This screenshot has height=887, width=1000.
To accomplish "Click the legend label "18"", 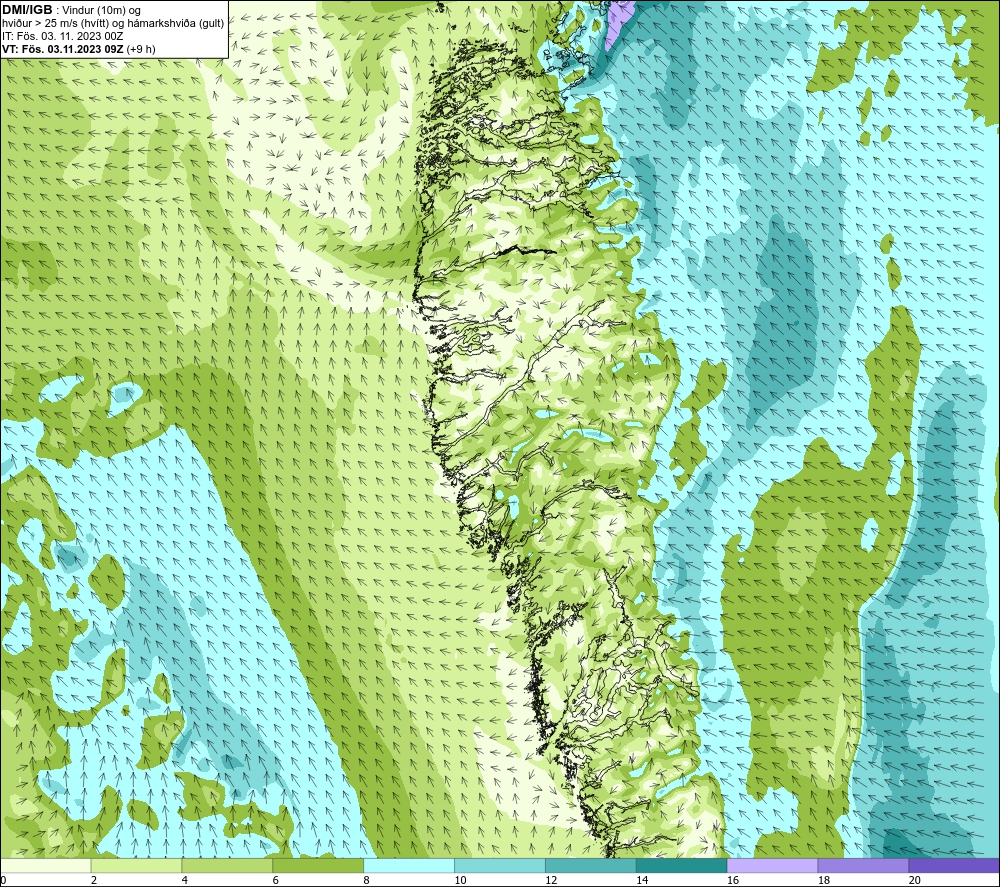I will (823, 880).
